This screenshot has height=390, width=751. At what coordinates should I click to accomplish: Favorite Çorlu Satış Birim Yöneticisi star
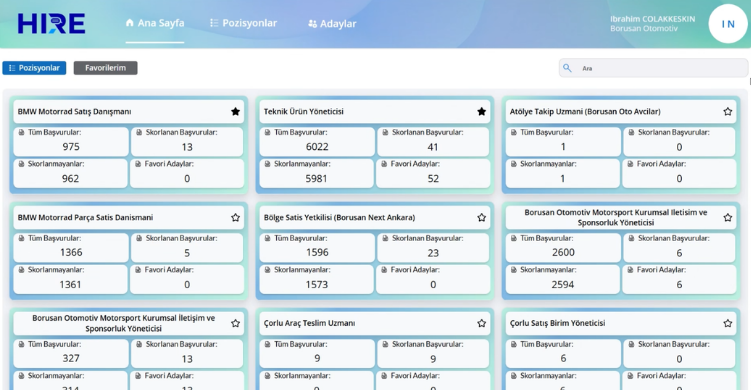(728, 323)
